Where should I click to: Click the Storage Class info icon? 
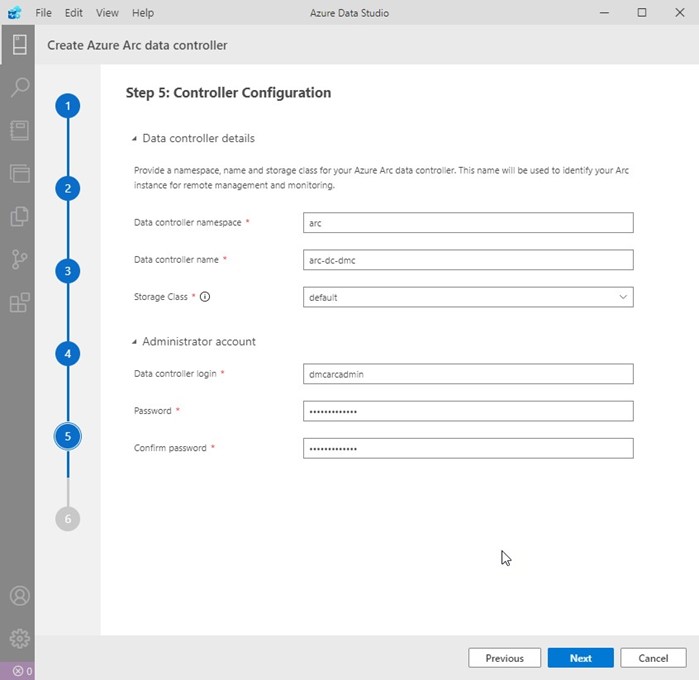(205, 297)
